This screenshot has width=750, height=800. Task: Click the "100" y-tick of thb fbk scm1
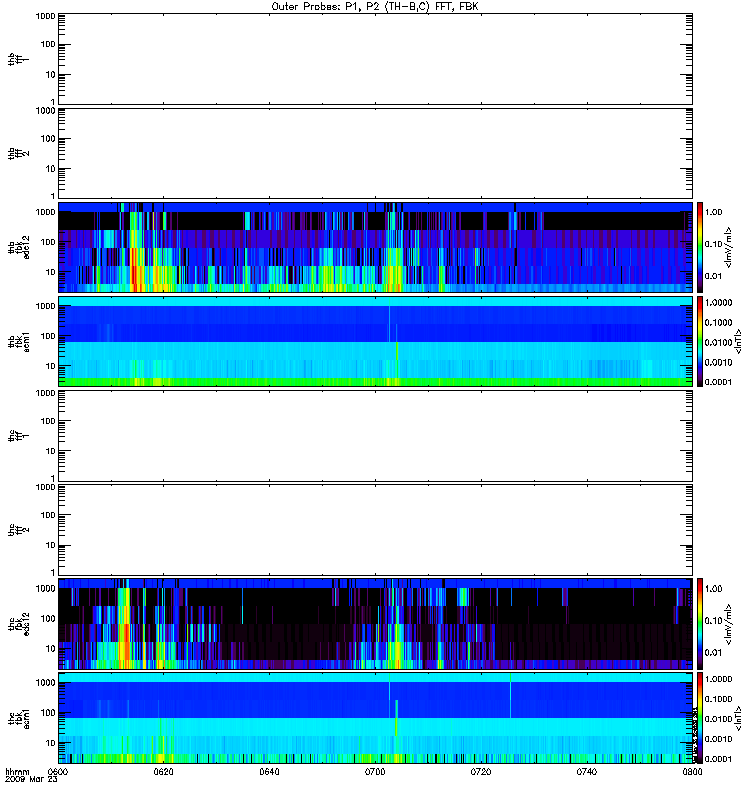click(x=47, y=336)
